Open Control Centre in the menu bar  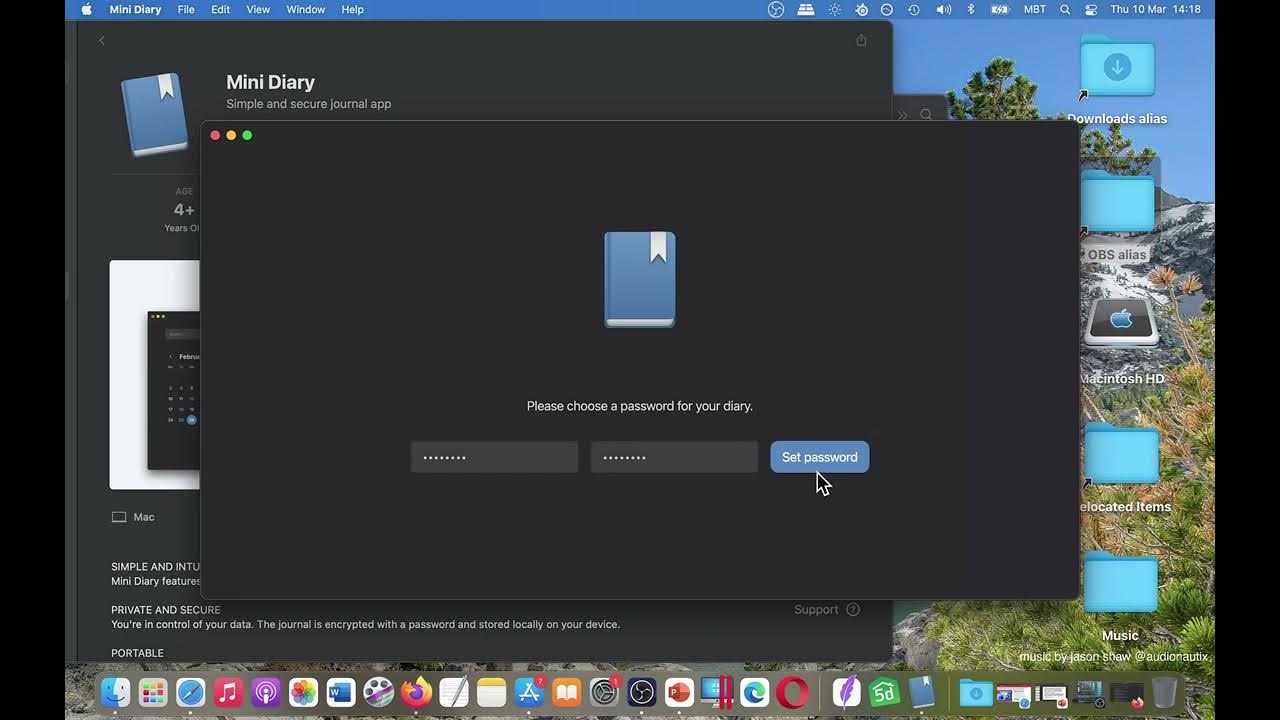[x=1089, y=9]
